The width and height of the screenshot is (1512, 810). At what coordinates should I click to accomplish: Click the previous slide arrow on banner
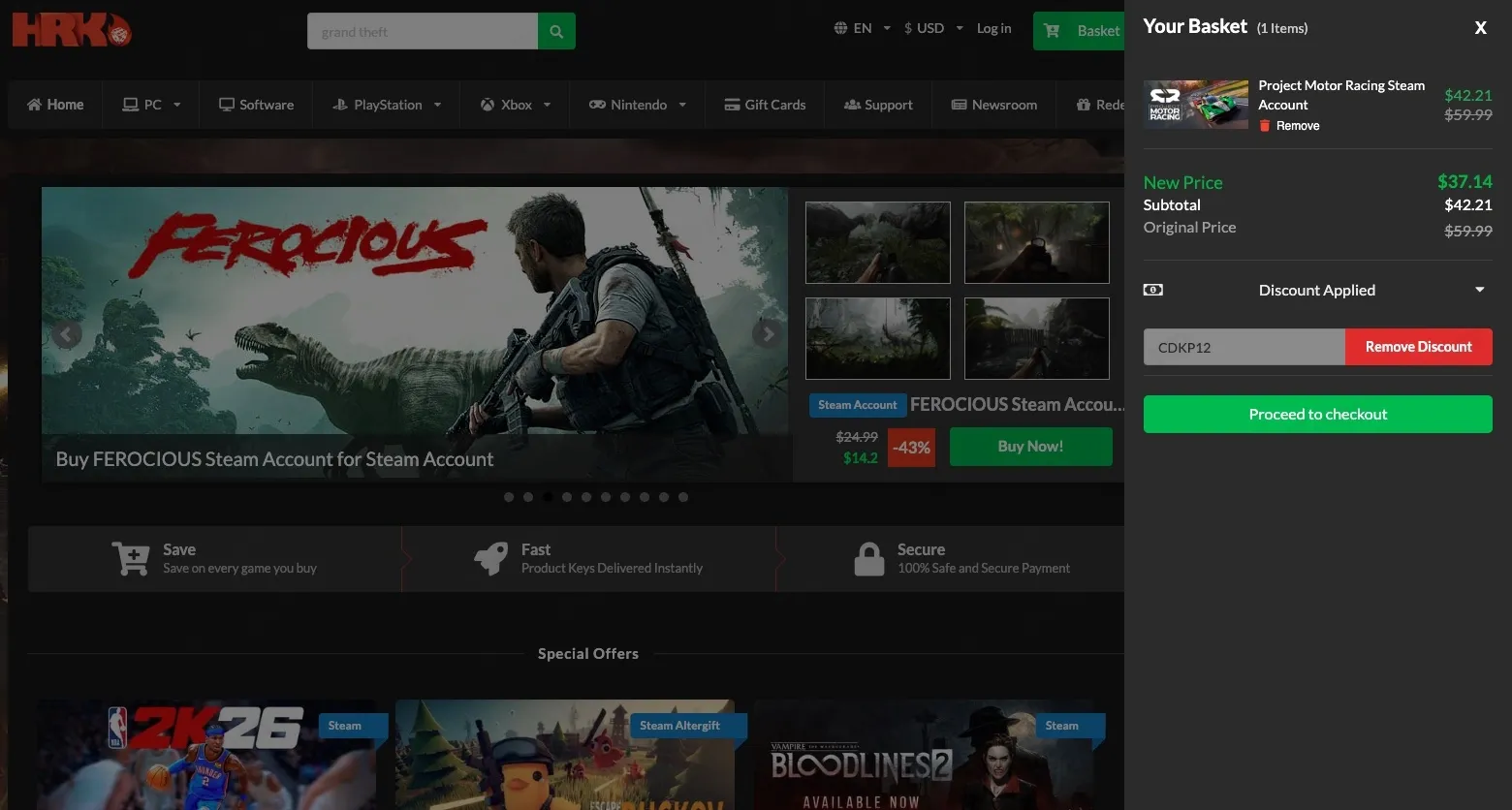(x=66, y=334)
